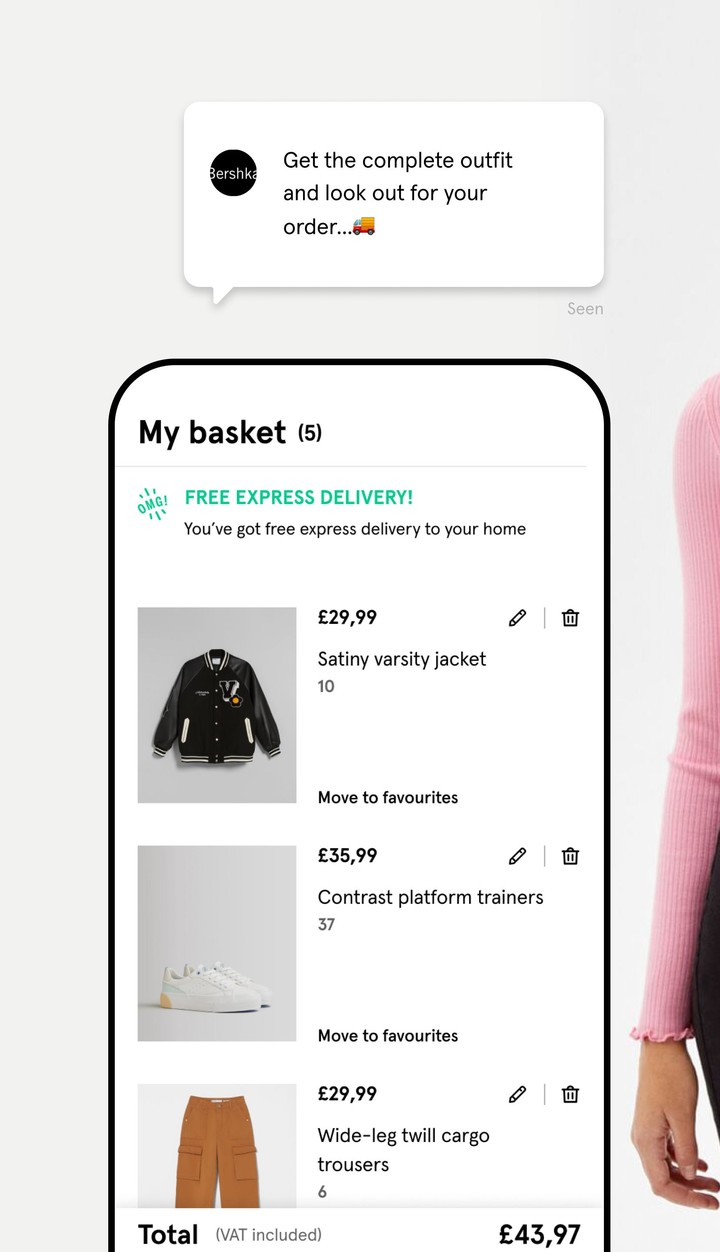The width and height of the screenshot is (720, 1252).
Task: Move the platform trainers to favourites
Action: pyautogui.click(x=388, y=1035)
